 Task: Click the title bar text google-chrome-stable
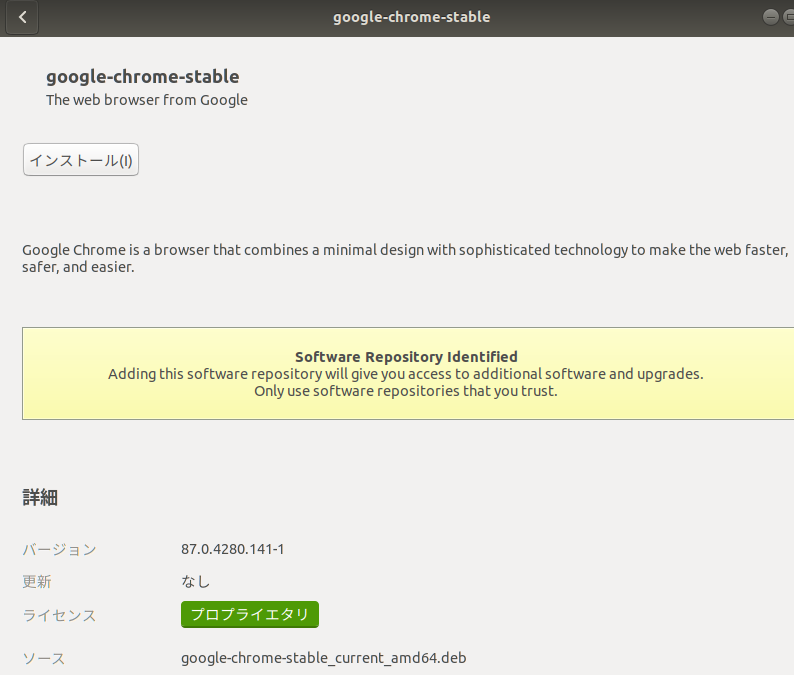tap(411, 17)
